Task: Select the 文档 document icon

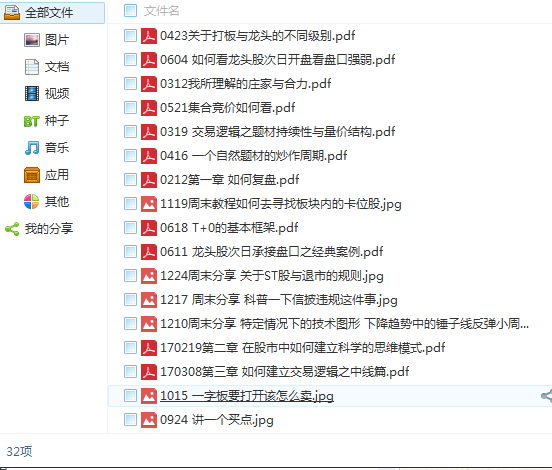Action: pyautogui.click(x=32, y=67)
